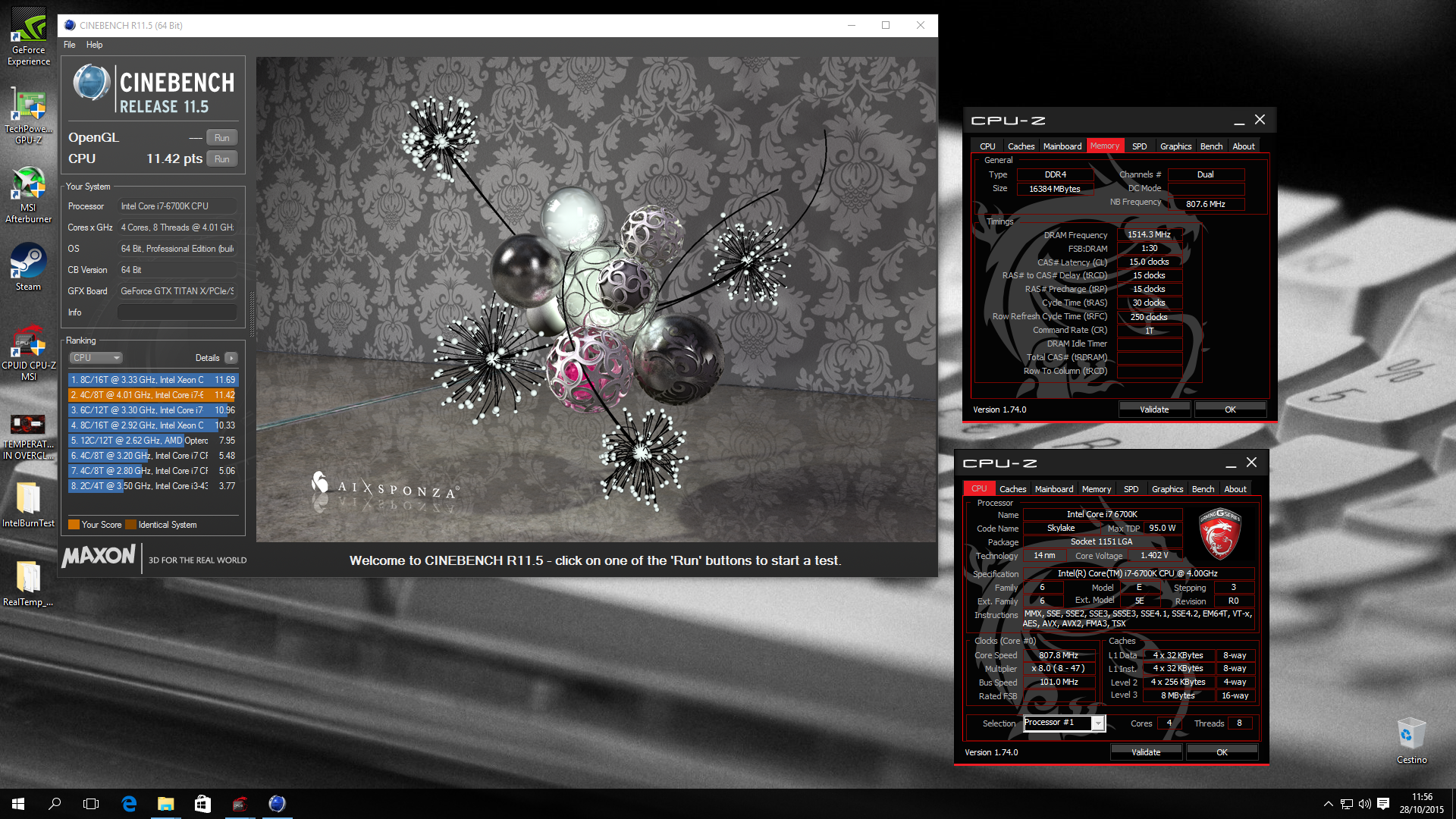Open TechPowerUp GPU-Z desktop icon
The image size is (1456, 819).
click(x=29, y=115)
